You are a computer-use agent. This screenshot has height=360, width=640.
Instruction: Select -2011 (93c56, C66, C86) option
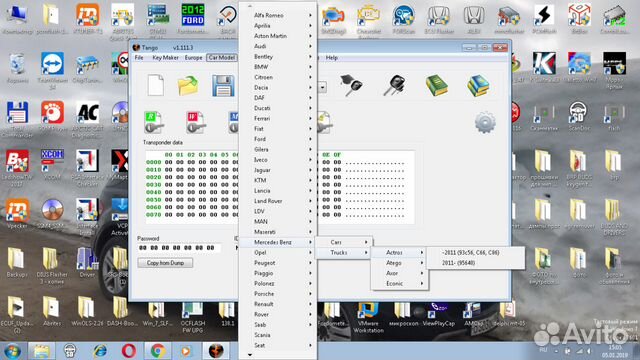coord(476,252)
